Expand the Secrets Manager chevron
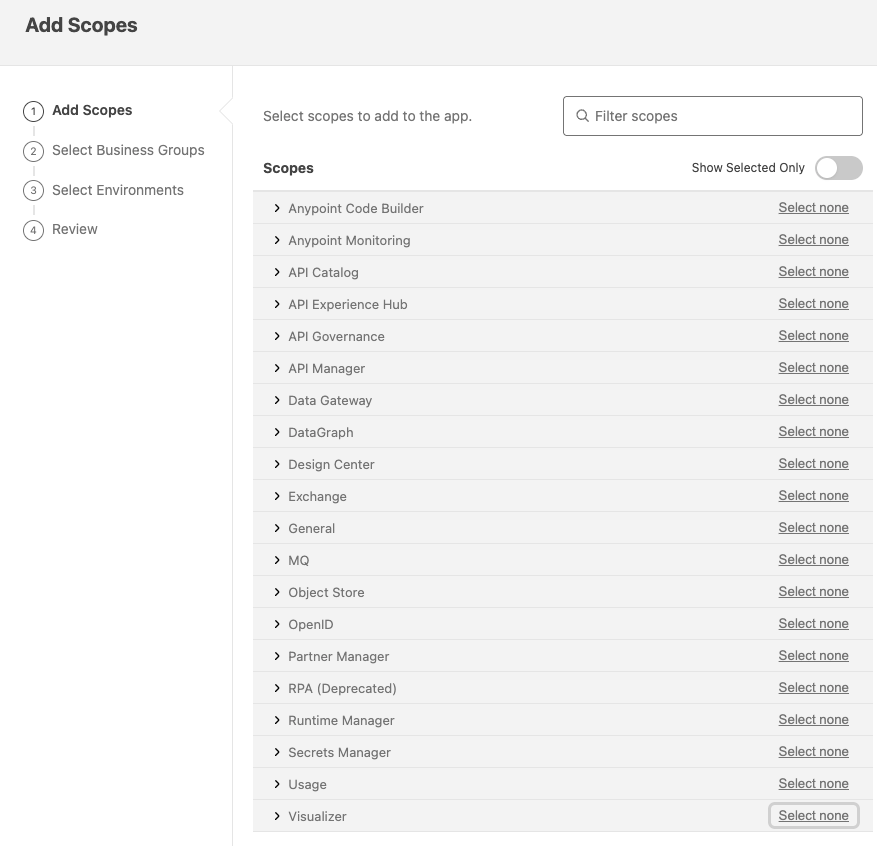The width and height of the screenshot is (877, 846). (x=277, y=752)
